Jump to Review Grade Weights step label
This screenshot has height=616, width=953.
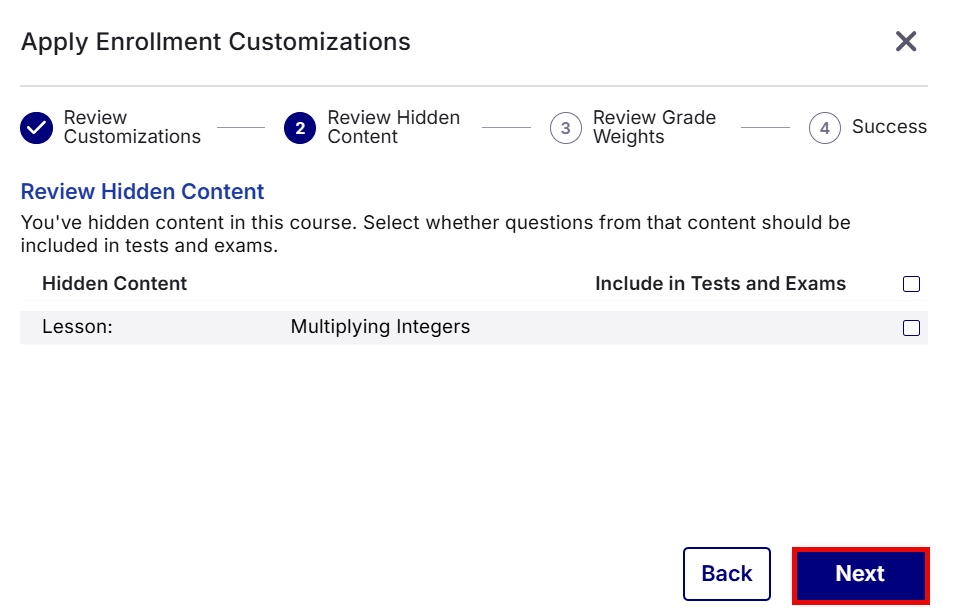click(654, 127)
